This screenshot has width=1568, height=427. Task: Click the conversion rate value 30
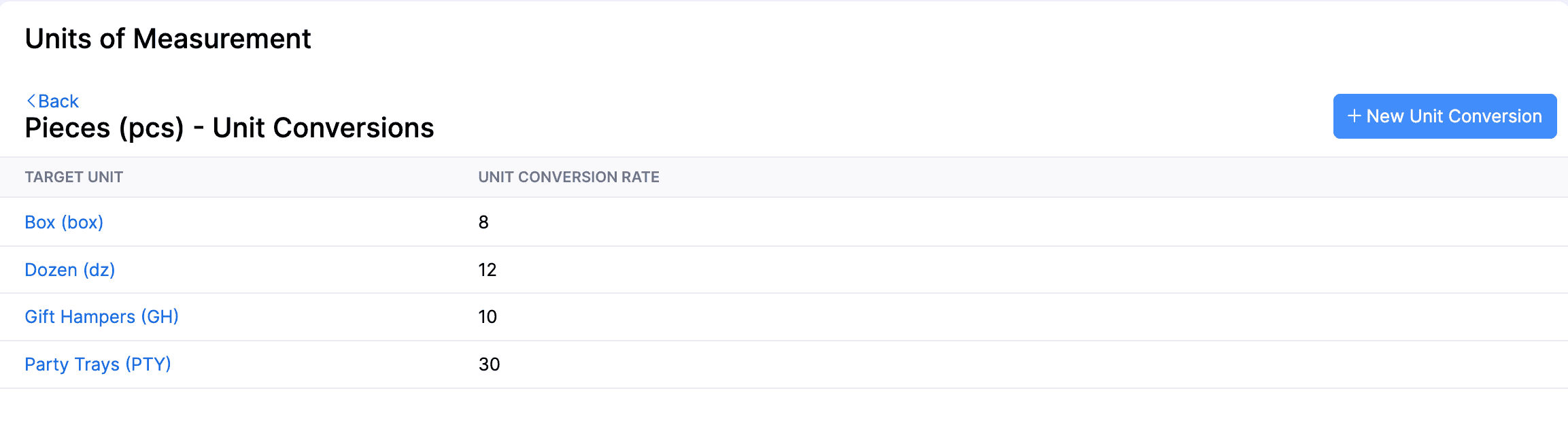489,364
